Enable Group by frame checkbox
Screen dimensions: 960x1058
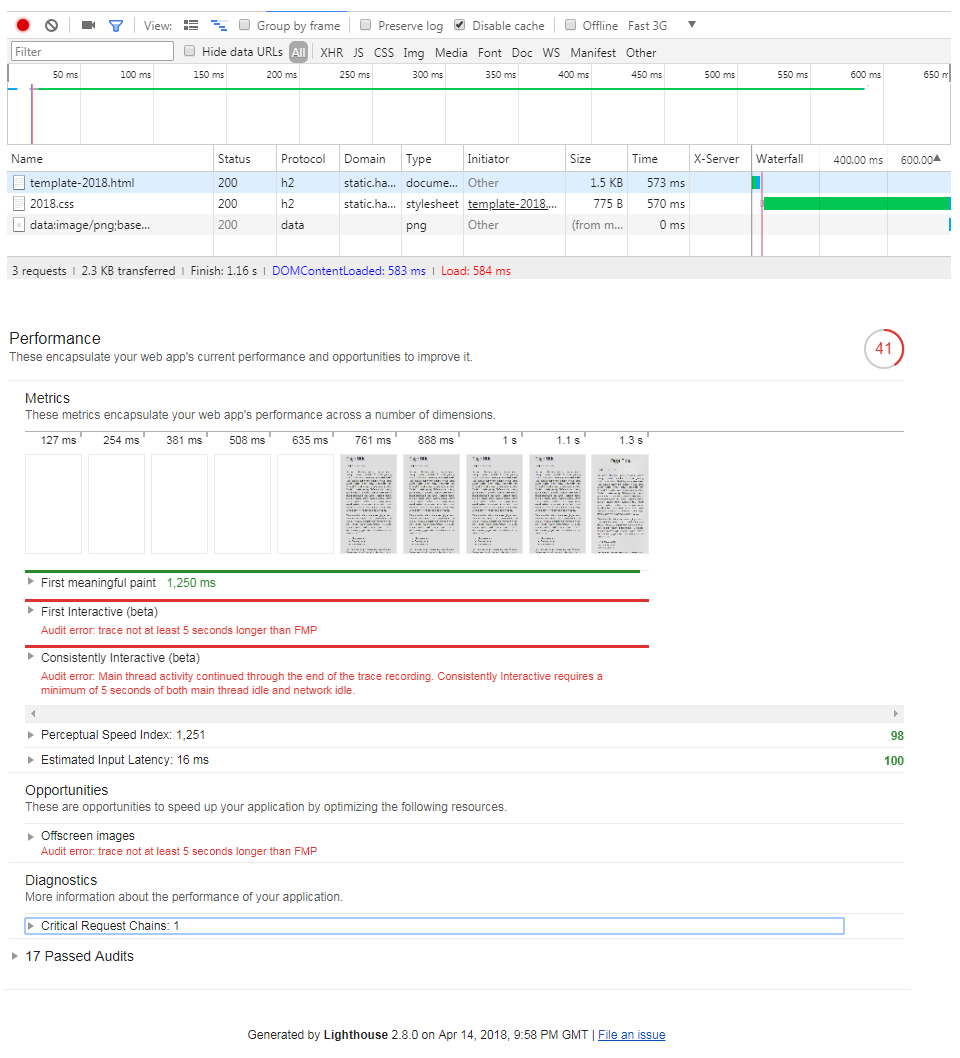245,25
